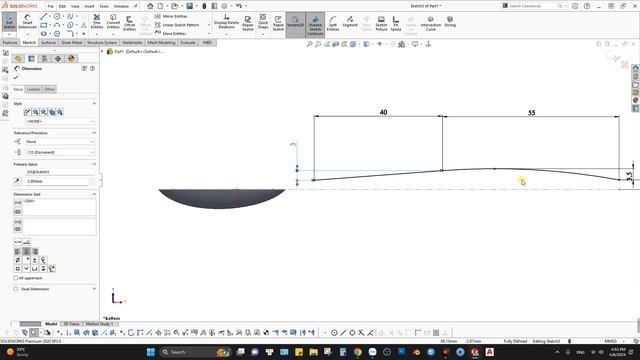The image size is (640, 360).
Task: Select the Corner Rectangle sketch tool
Action: pos(43,25)
